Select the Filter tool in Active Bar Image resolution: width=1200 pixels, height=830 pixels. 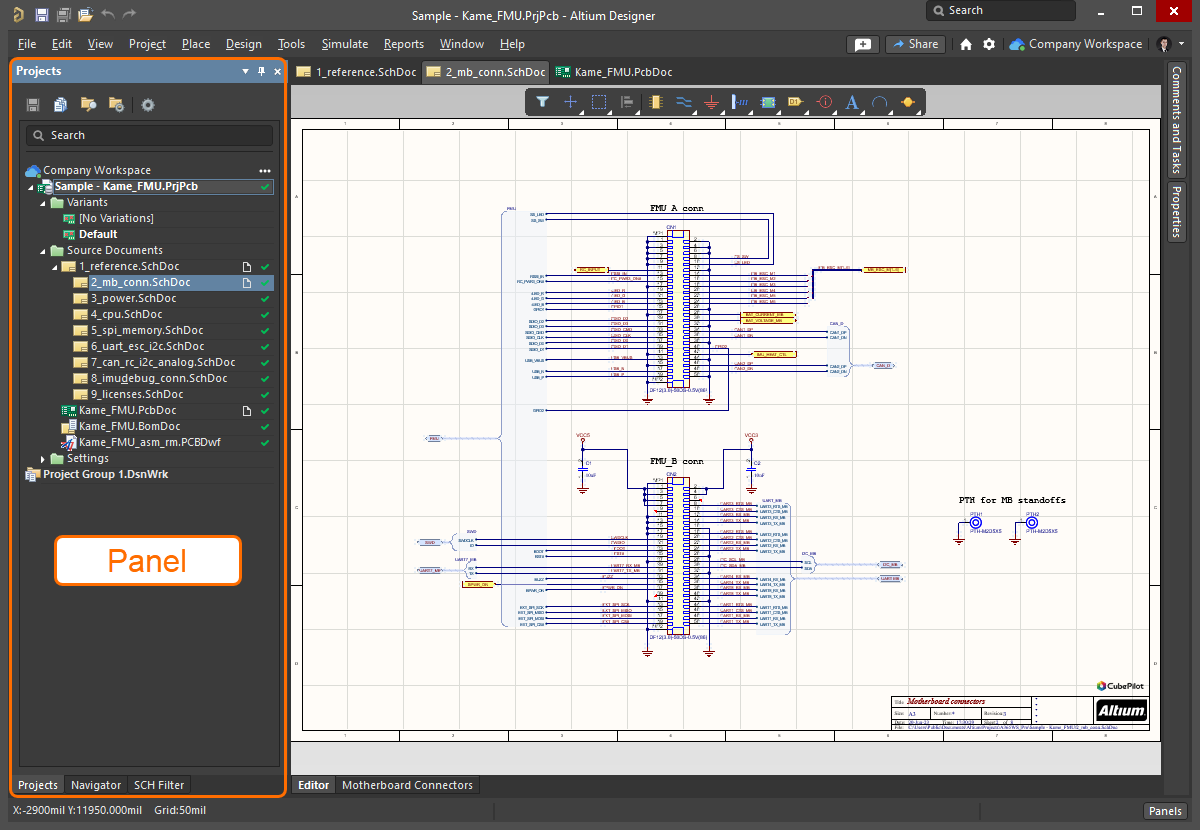coord(542,102)
